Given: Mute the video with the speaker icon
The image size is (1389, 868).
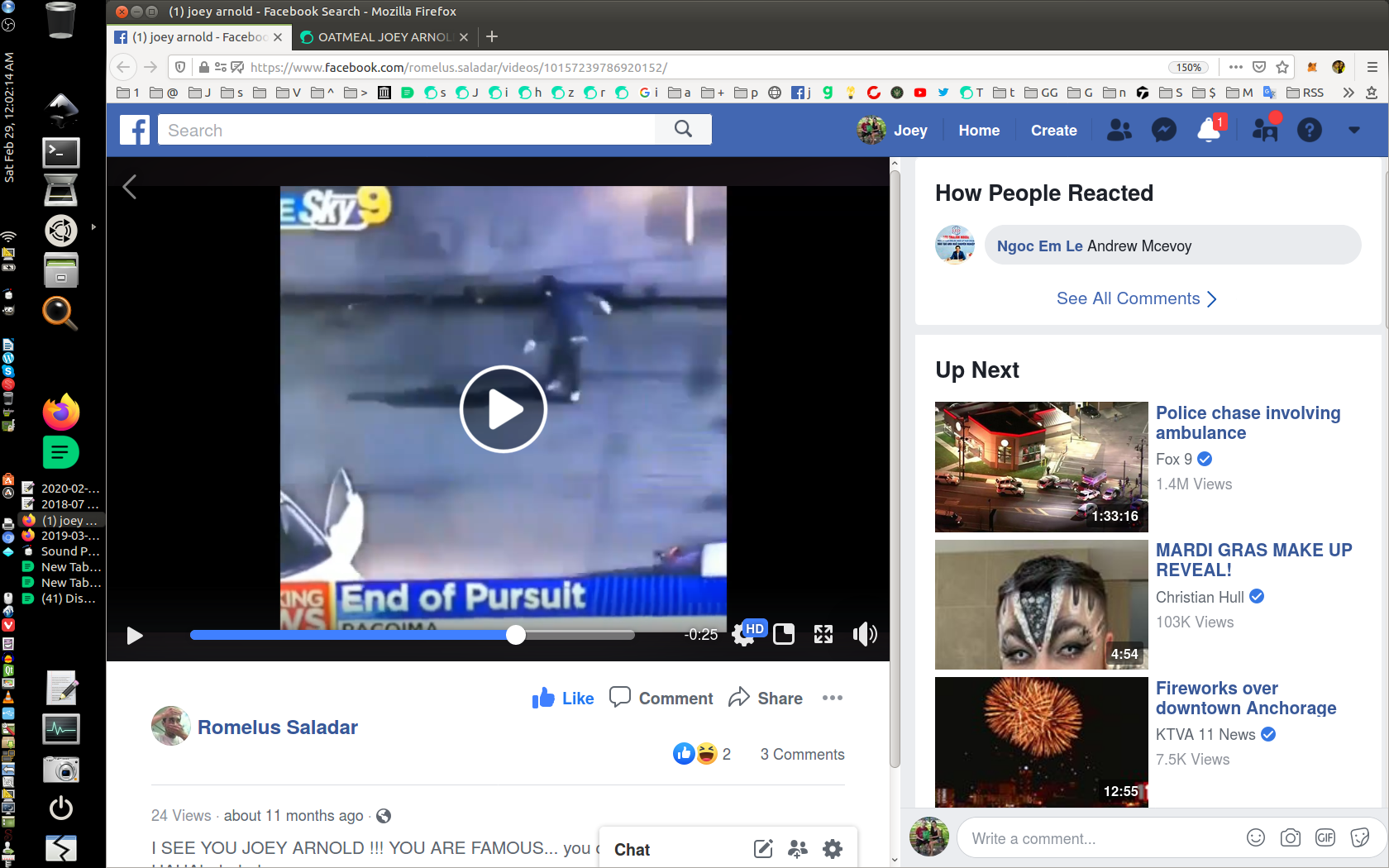Looking at the screenshot, I should coord(864,634).
